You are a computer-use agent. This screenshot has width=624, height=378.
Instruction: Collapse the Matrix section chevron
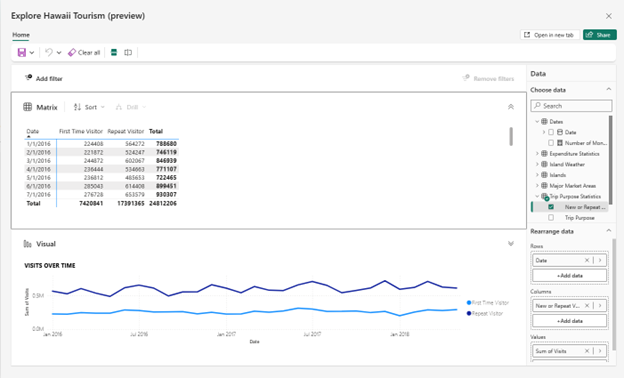(x=511, y=107)
